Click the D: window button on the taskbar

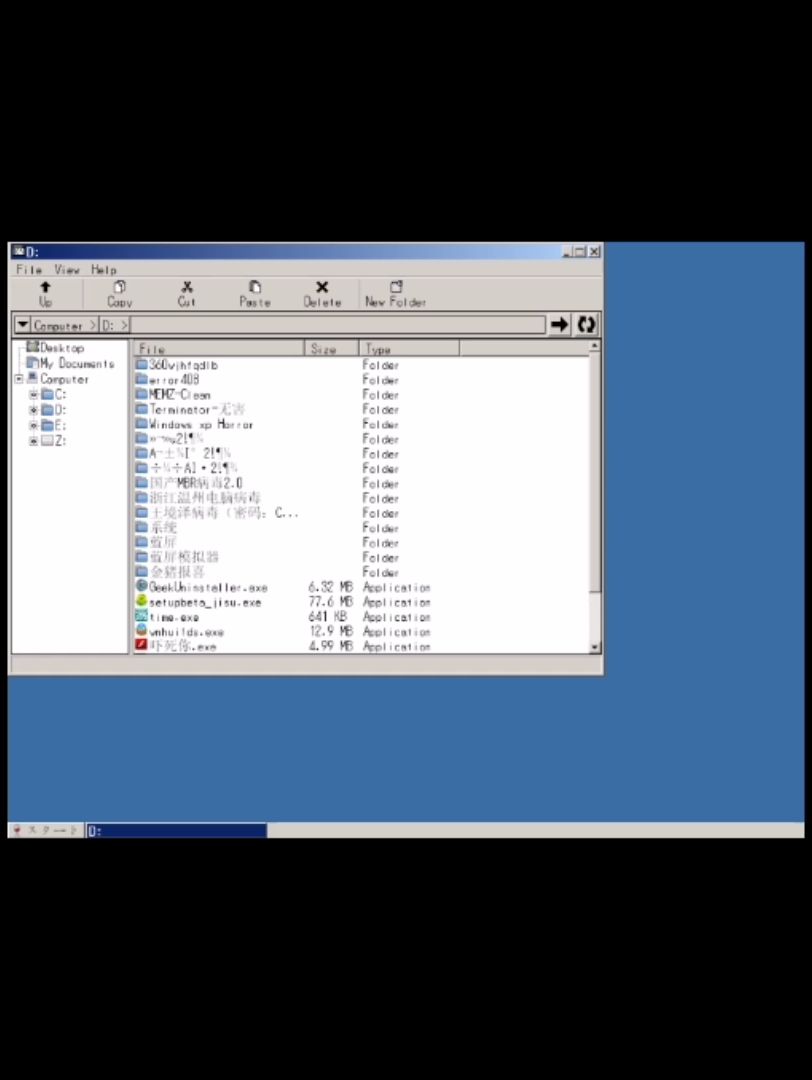click(176, 831)
